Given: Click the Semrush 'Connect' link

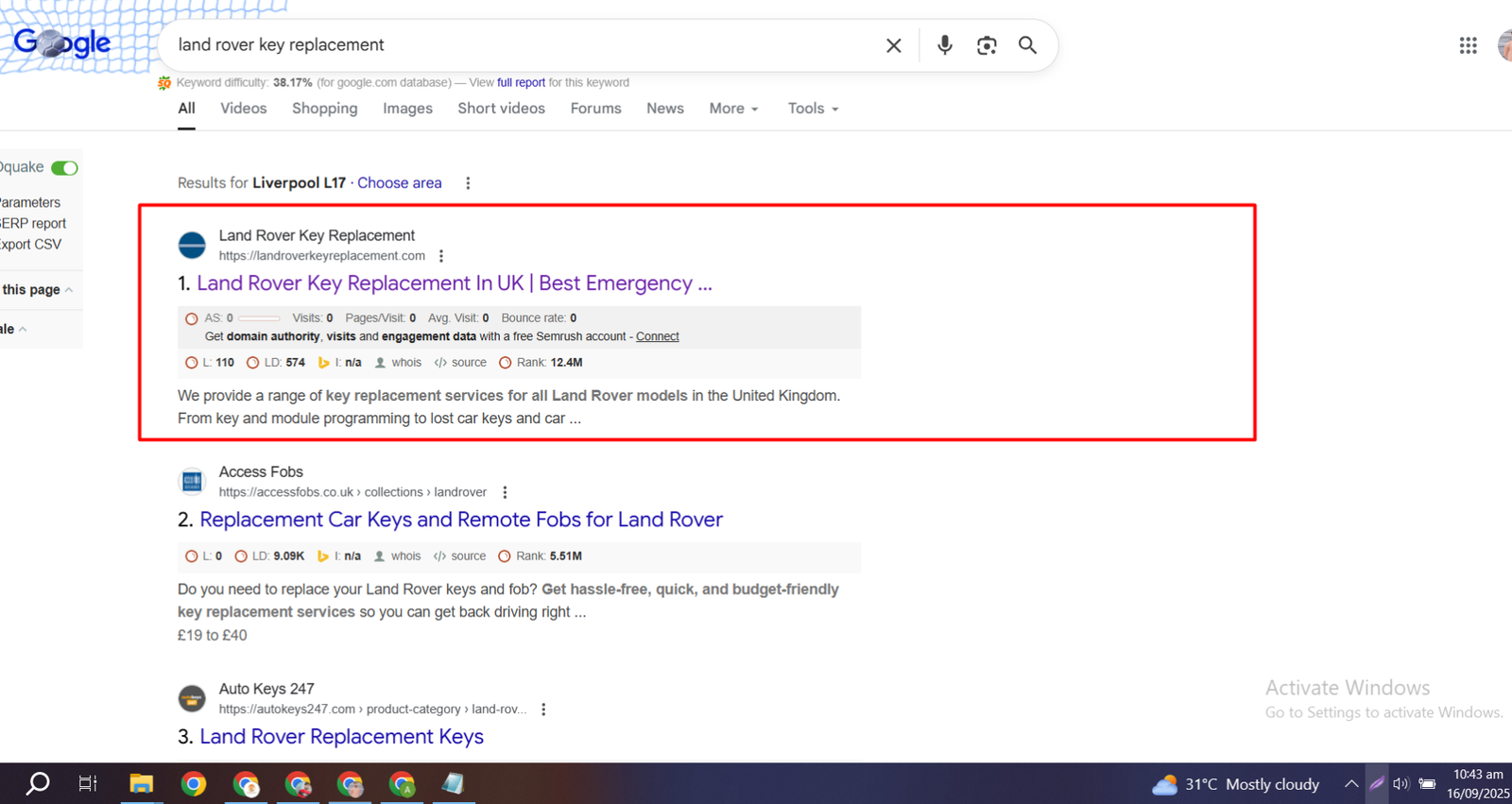Looking at the screenshot, I should tap(657, 336).
